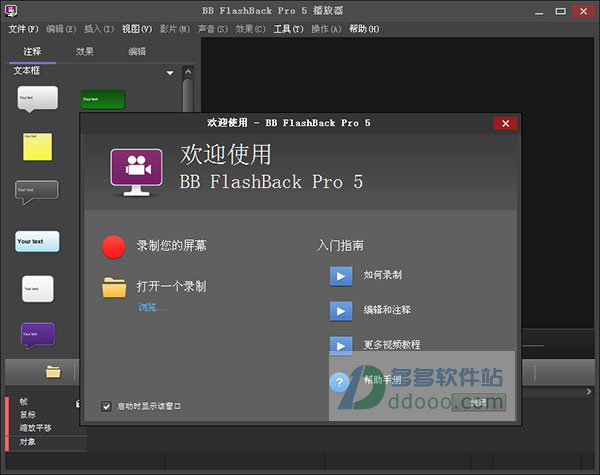Click the scroll-up arrow of annotations list
Viewport: 600px width, 475px height.
[x=188, y=72]
